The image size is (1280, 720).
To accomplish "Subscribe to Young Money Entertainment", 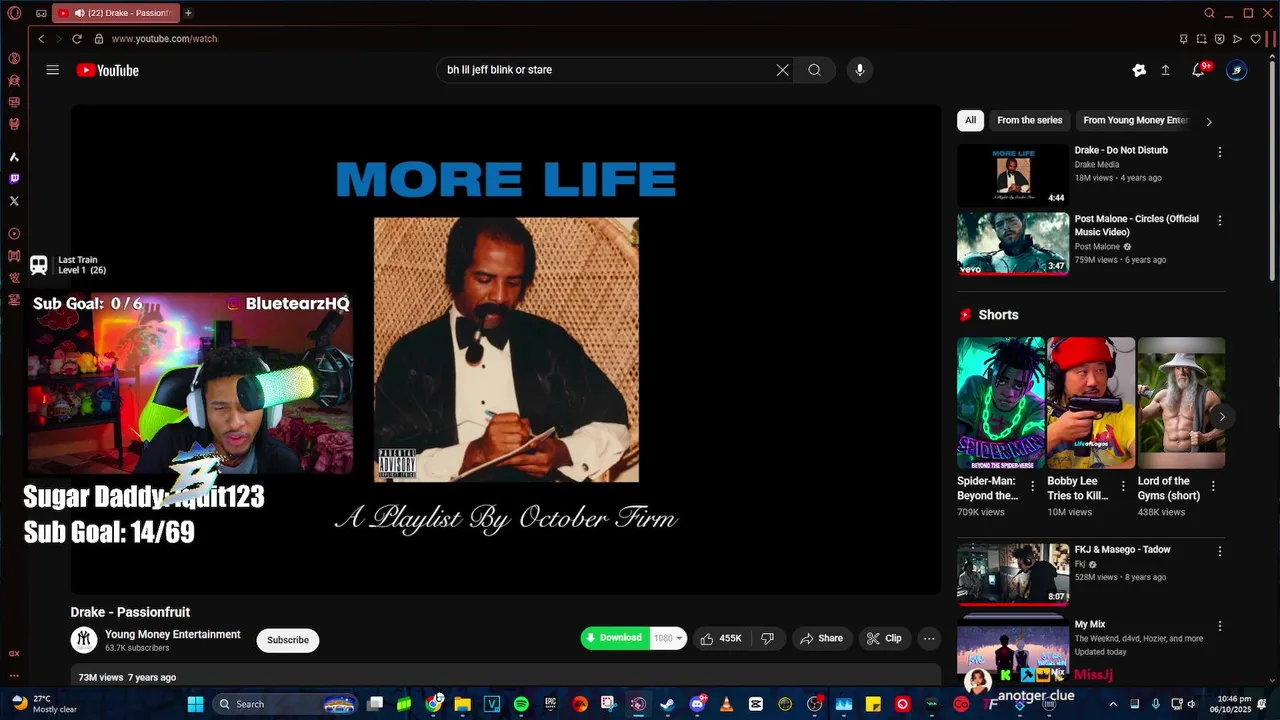I will point(288,640).
